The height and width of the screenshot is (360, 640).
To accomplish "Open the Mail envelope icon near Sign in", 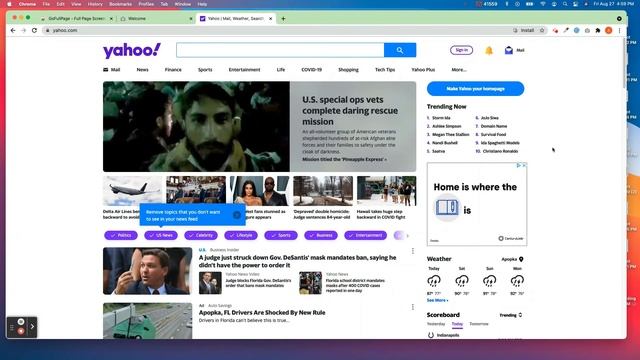I will click(x=509, y=50).
